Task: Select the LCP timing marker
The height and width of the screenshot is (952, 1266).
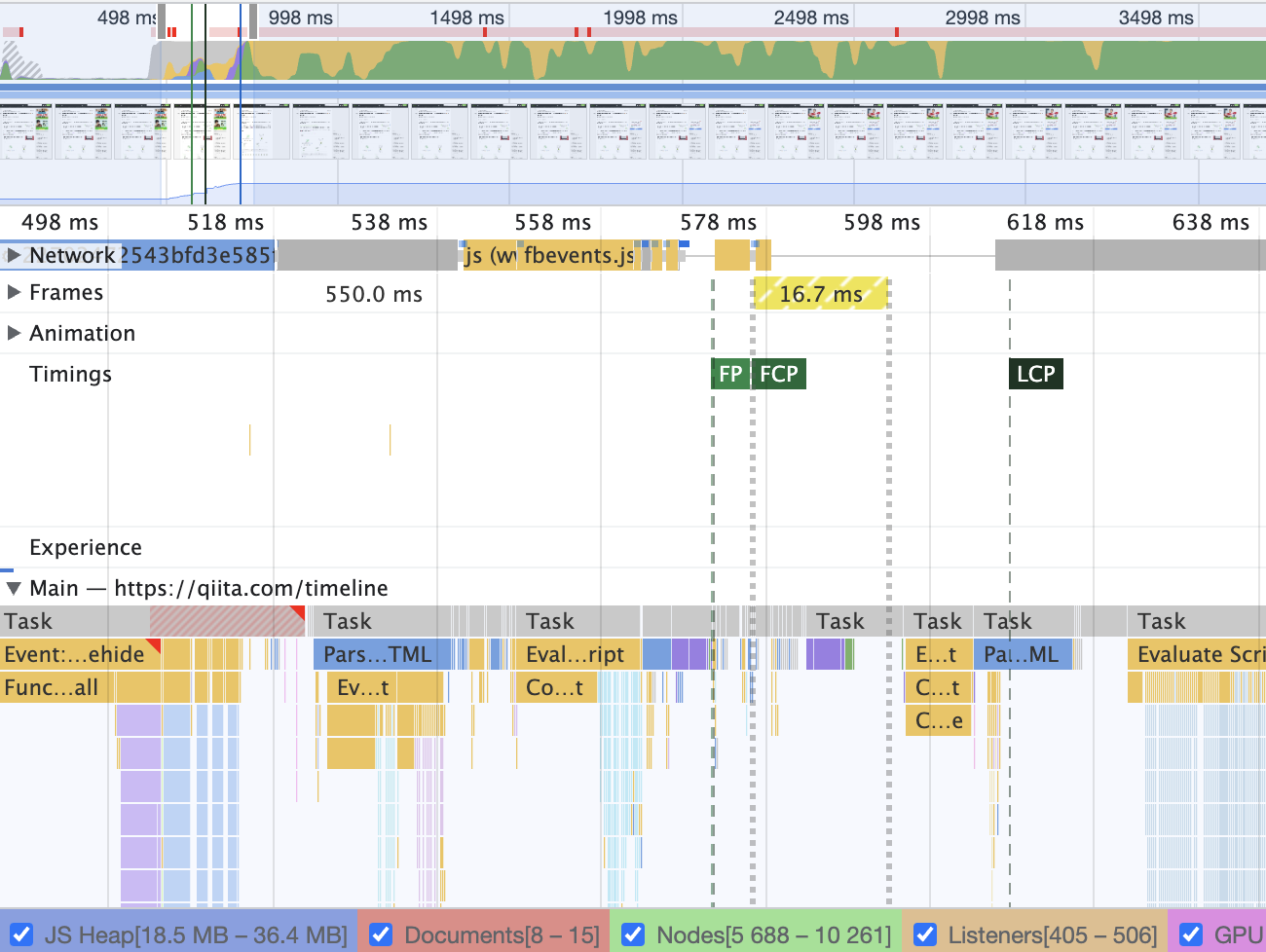Action: [x=1035, y=373]
